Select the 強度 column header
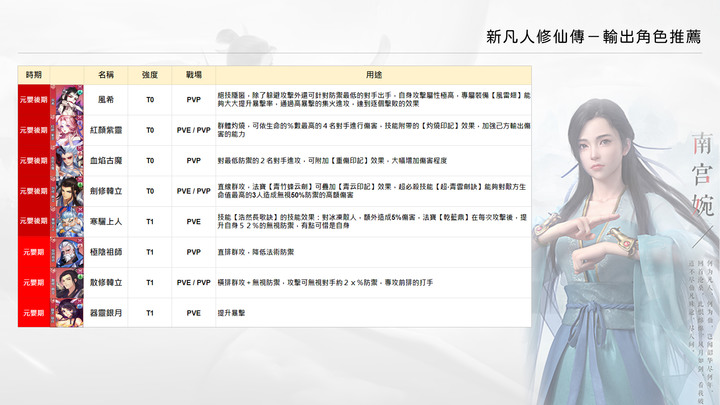Screen dimensions: 720x405 (x=150, y=75)
